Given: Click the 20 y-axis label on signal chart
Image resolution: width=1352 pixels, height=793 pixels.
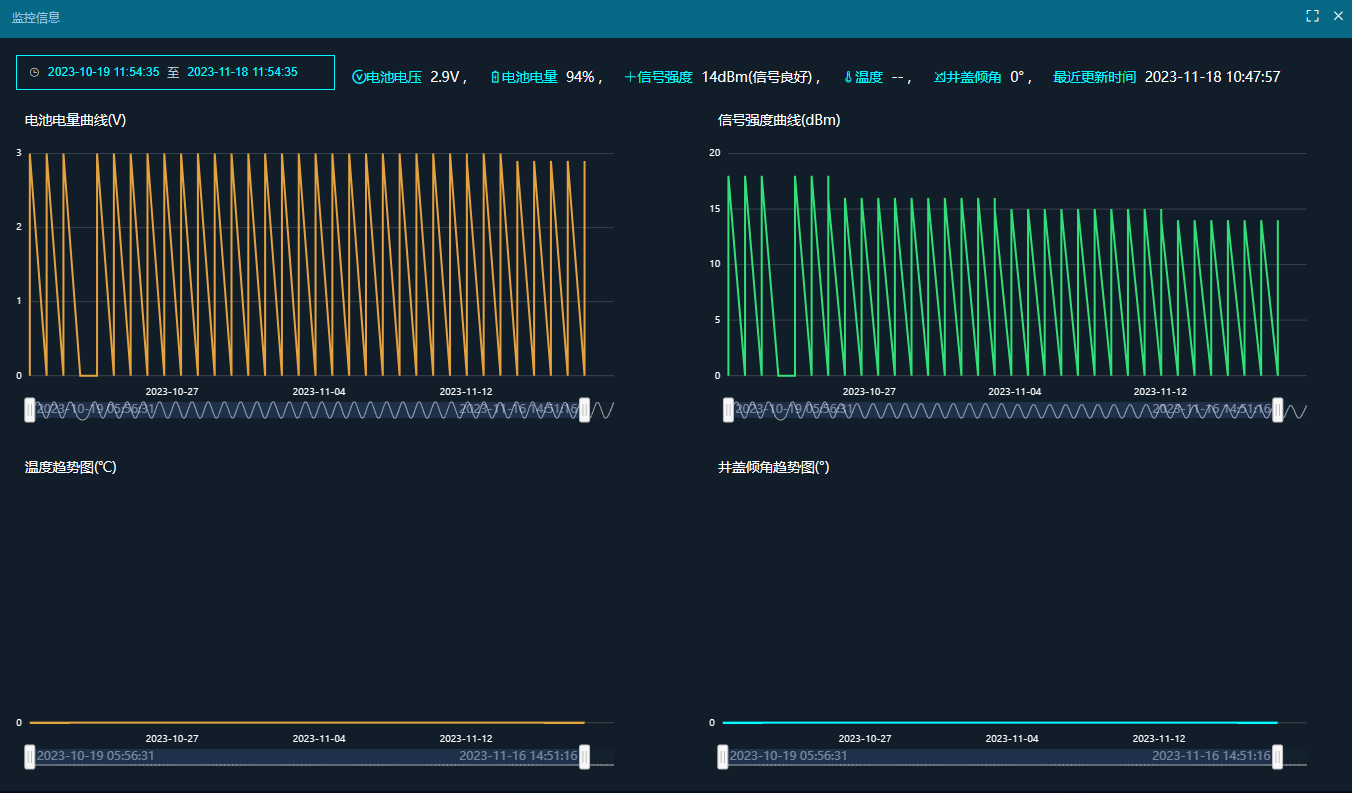Looking at the screenshot, I should click(714, 152).
